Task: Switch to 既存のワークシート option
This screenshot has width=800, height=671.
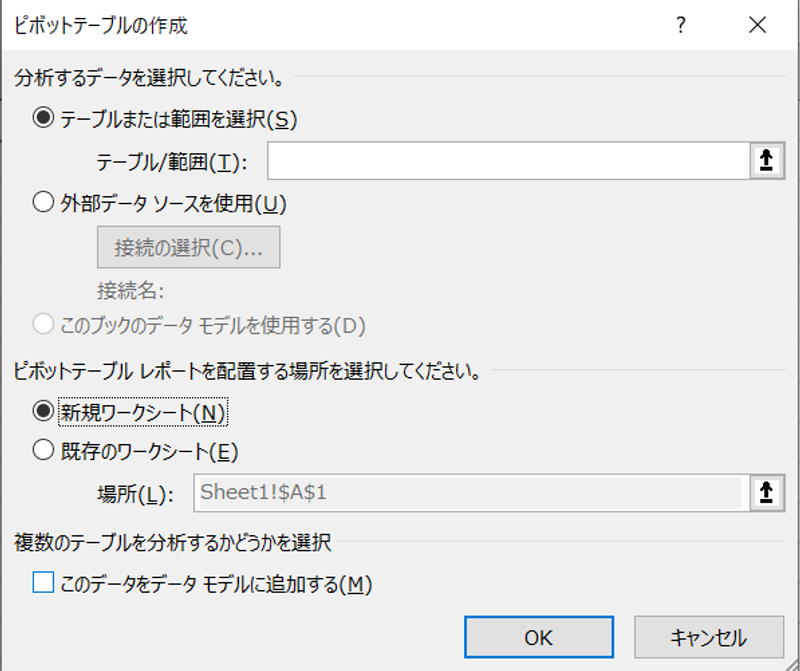Action: coord(43,451)
